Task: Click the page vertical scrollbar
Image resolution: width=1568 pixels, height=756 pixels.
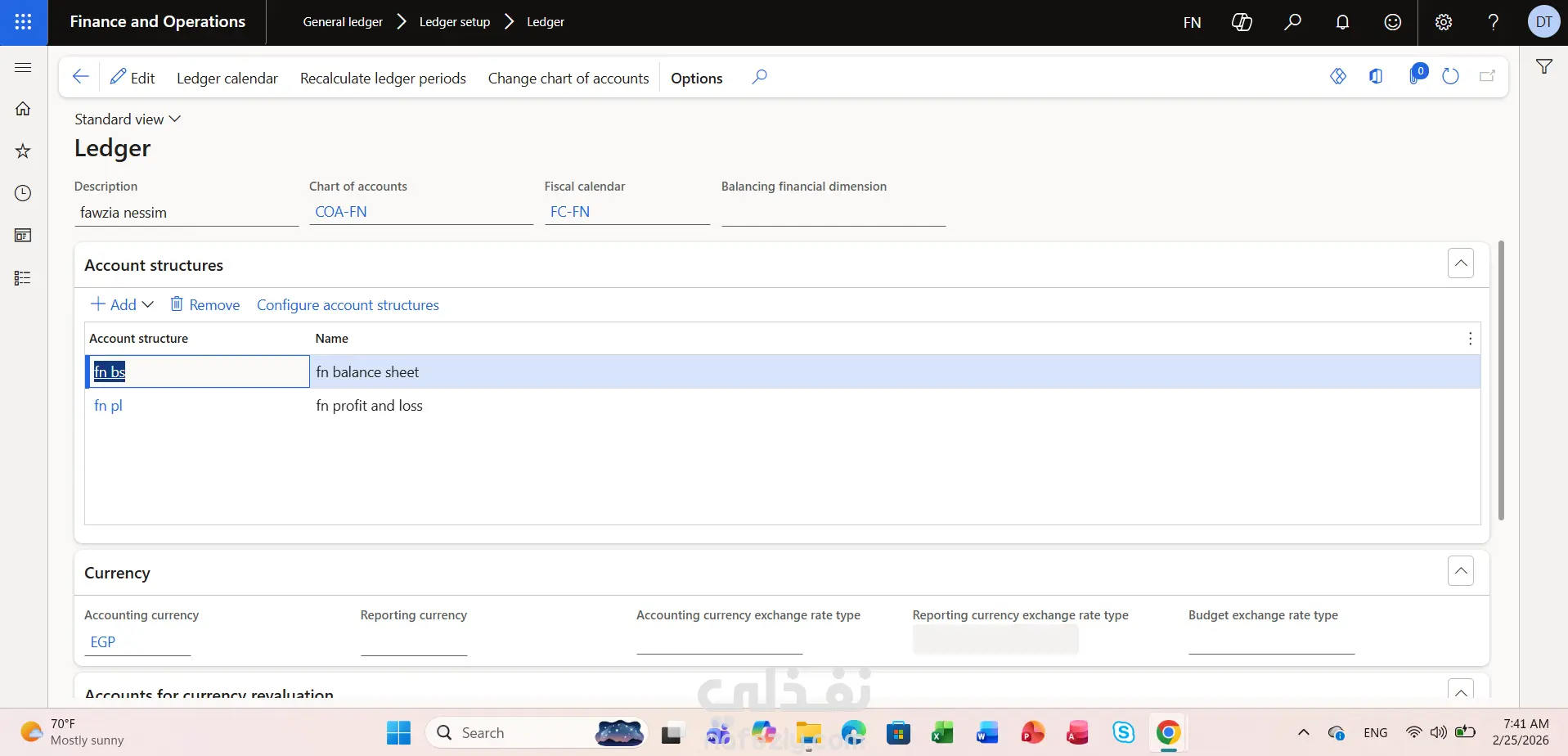Action: 1501,380
